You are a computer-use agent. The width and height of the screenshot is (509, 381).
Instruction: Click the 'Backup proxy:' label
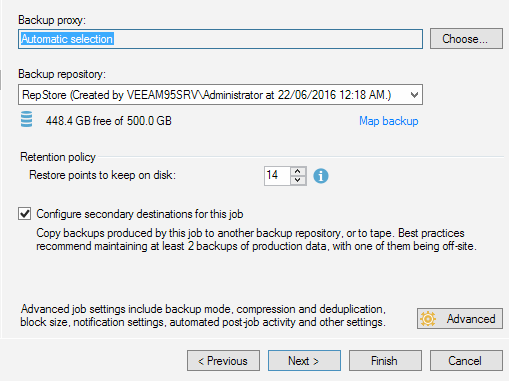point(52,20)
